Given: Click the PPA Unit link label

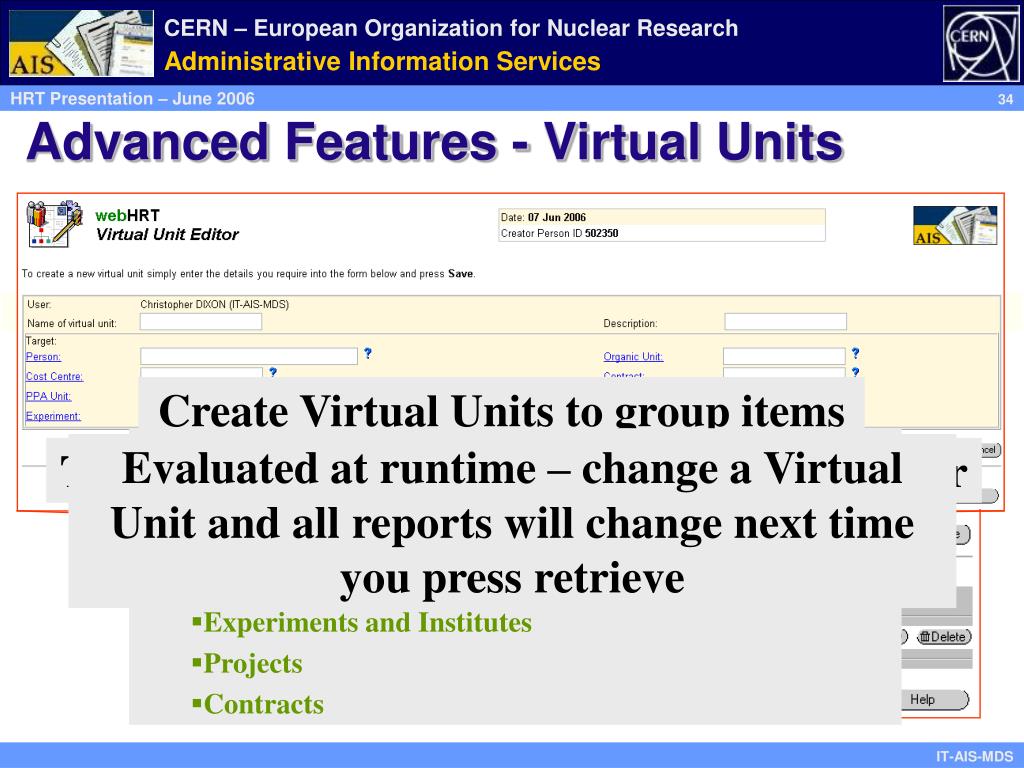Looking at the screenshot, I should point(48,396).
